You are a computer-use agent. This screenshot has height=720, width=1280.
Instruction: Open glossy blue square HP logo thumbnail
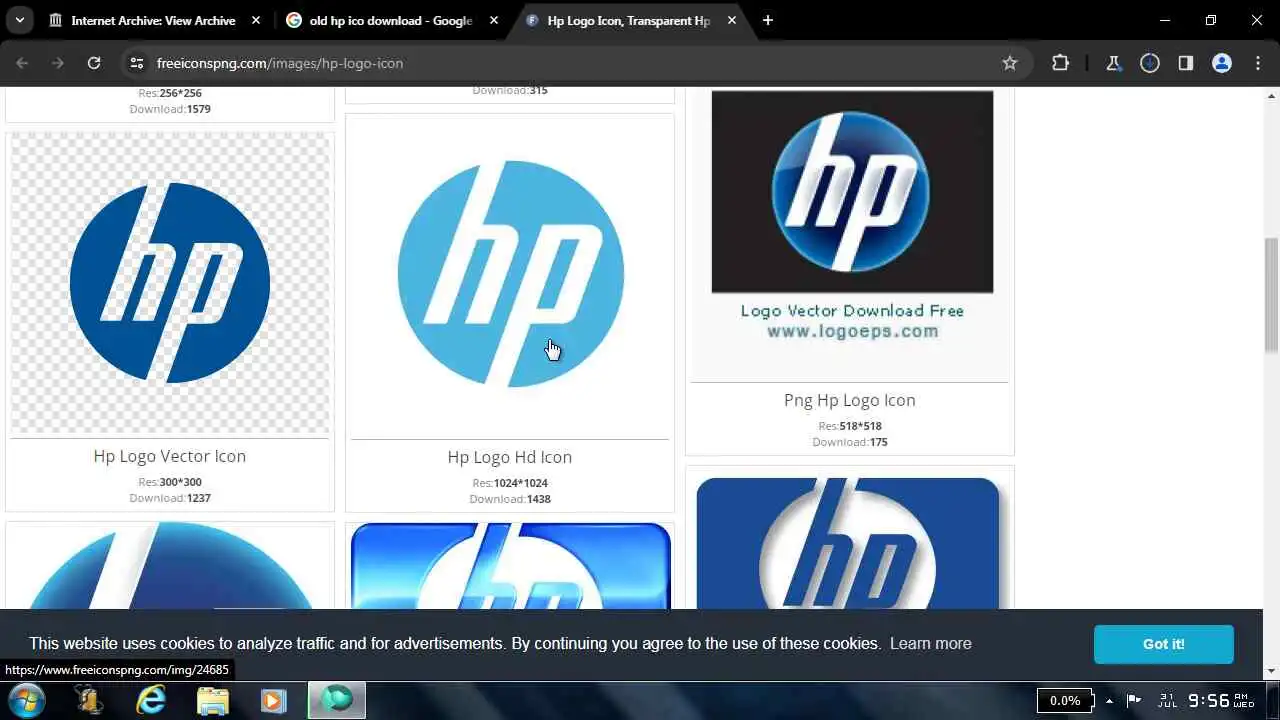tap(510, 565)
